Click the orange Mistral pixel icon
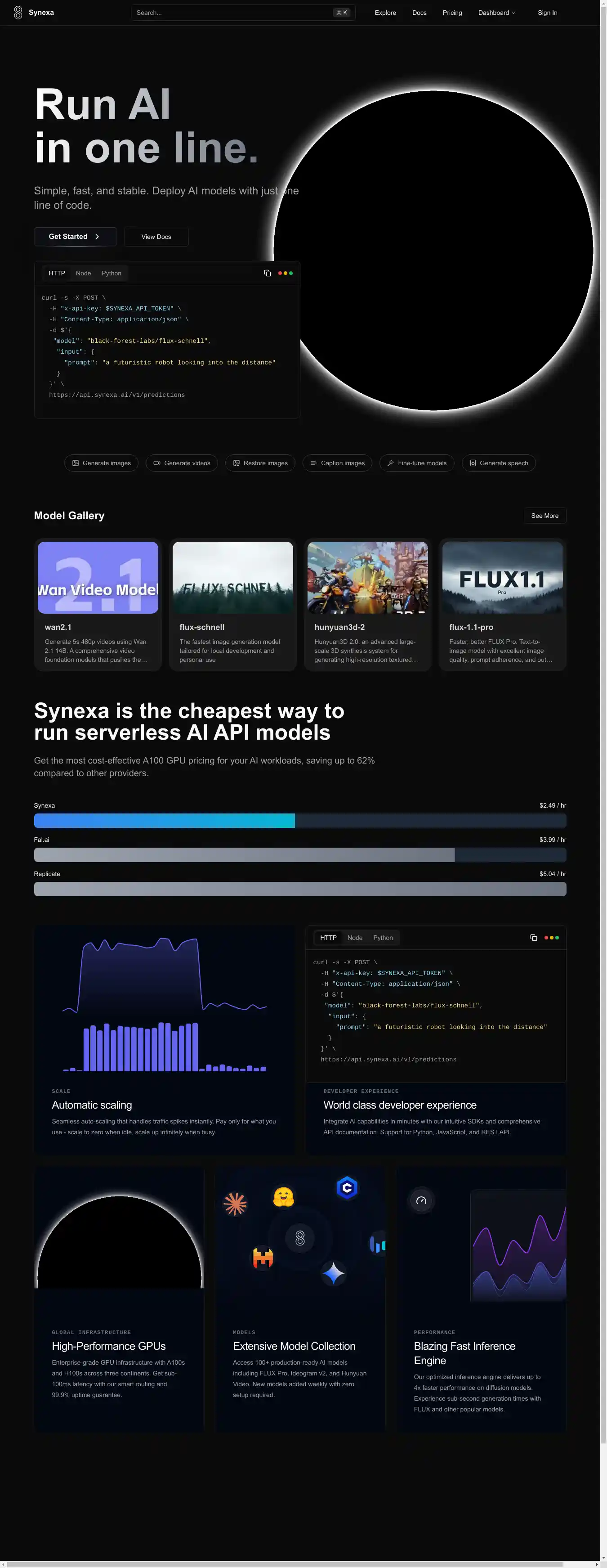607x1568 pixels. [x=263, y=1258]
